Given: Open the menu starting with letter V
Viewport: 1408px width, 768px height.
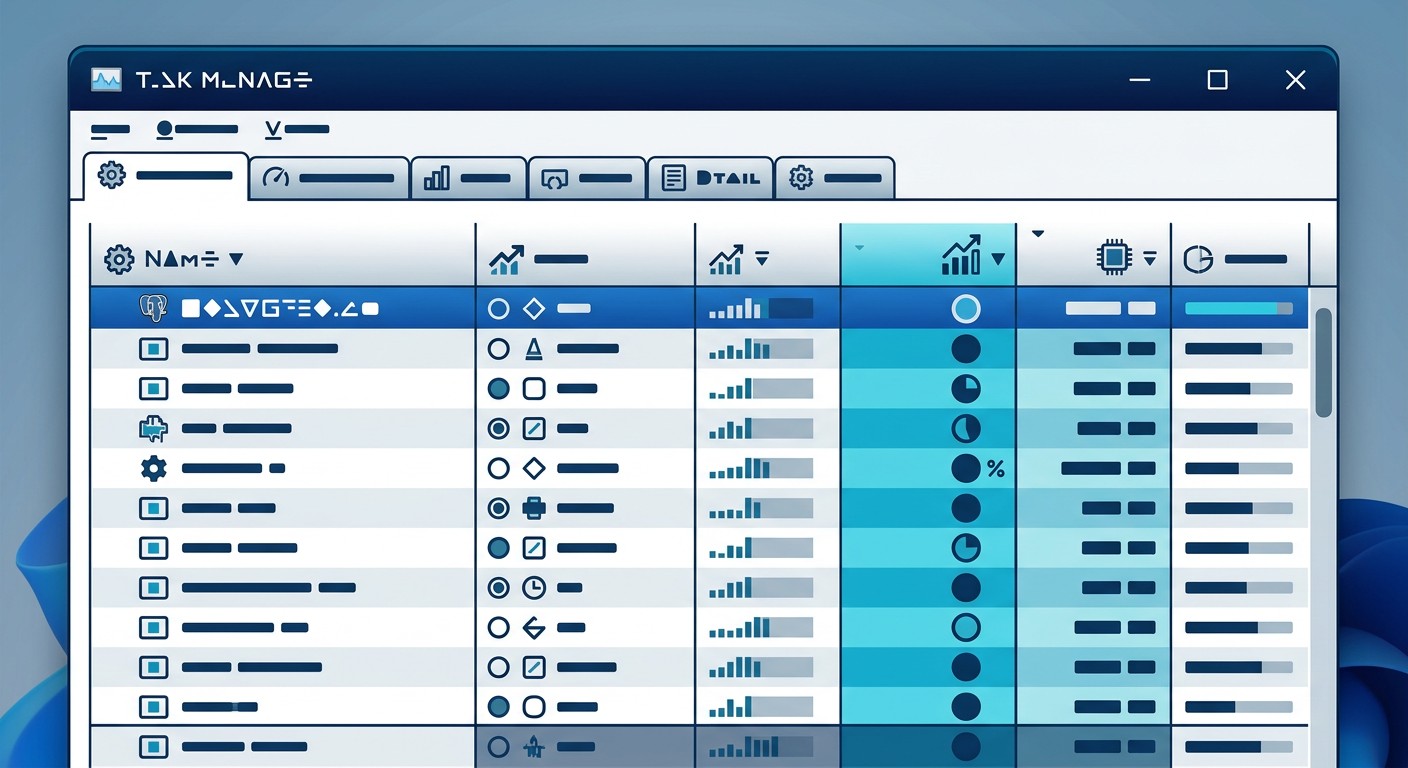Looking at the screenshot, I should 297,129.
